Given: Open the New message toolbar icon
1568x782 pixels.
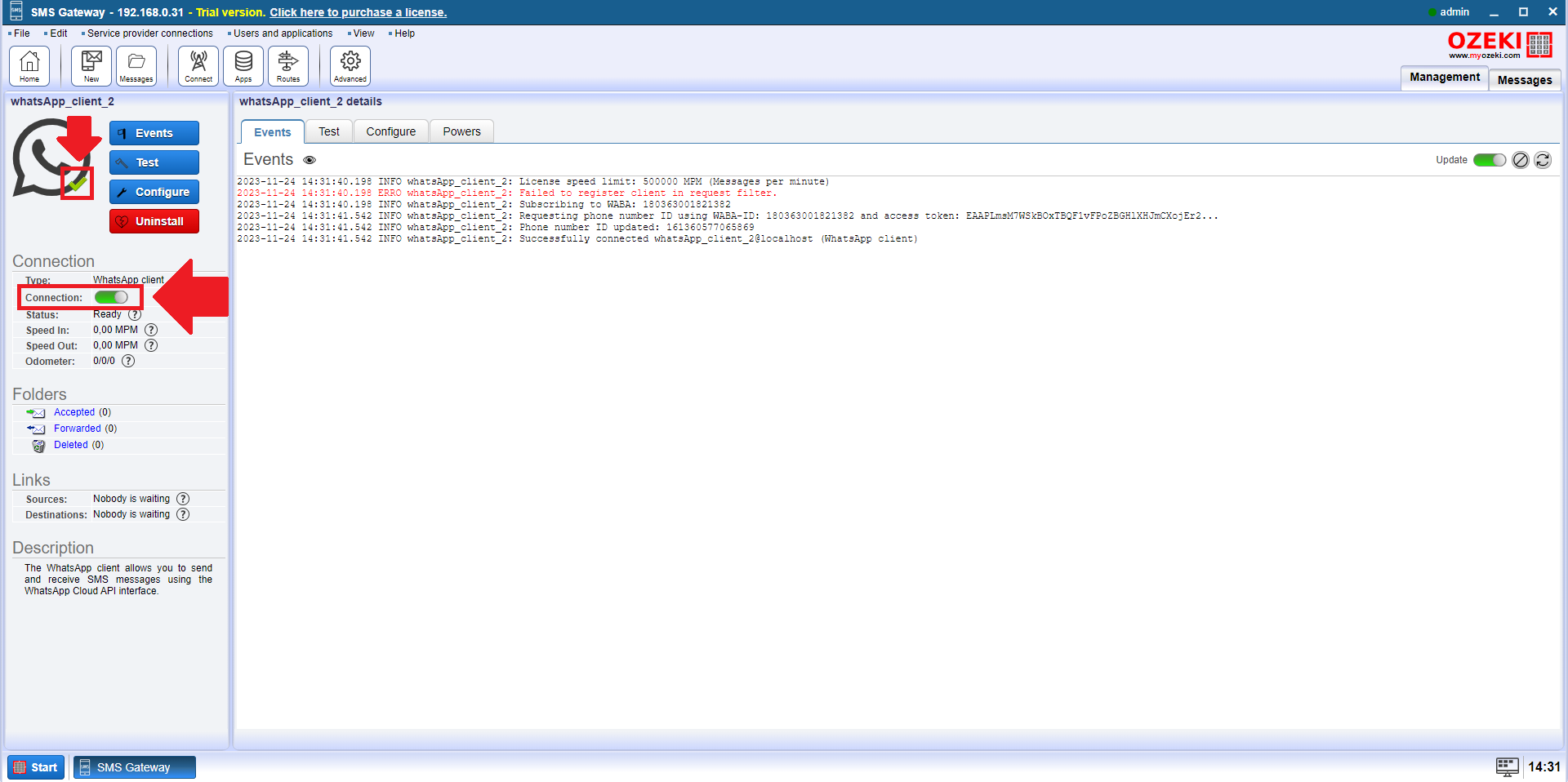Looking at the screenshot, I should tap(91, 66).
